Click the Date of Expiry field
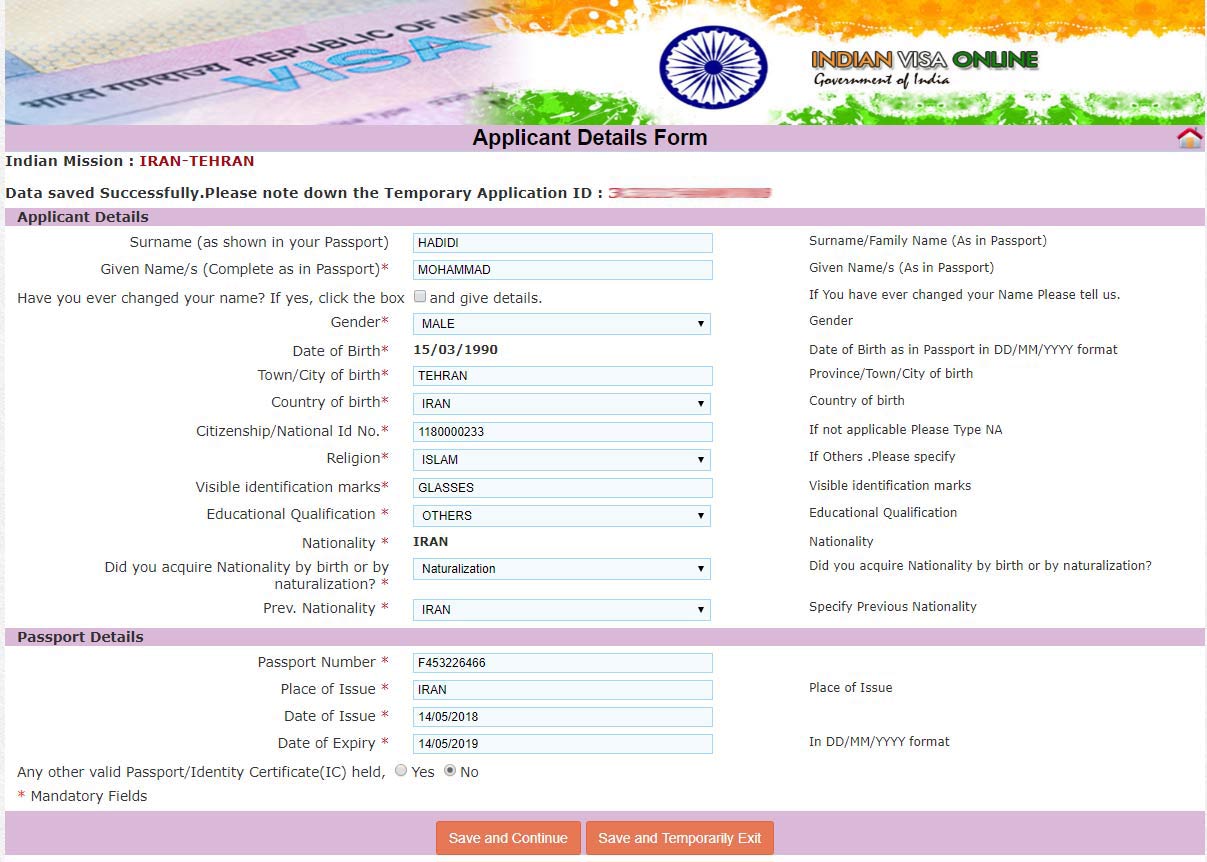1207x862 pixels. point(562,744)
